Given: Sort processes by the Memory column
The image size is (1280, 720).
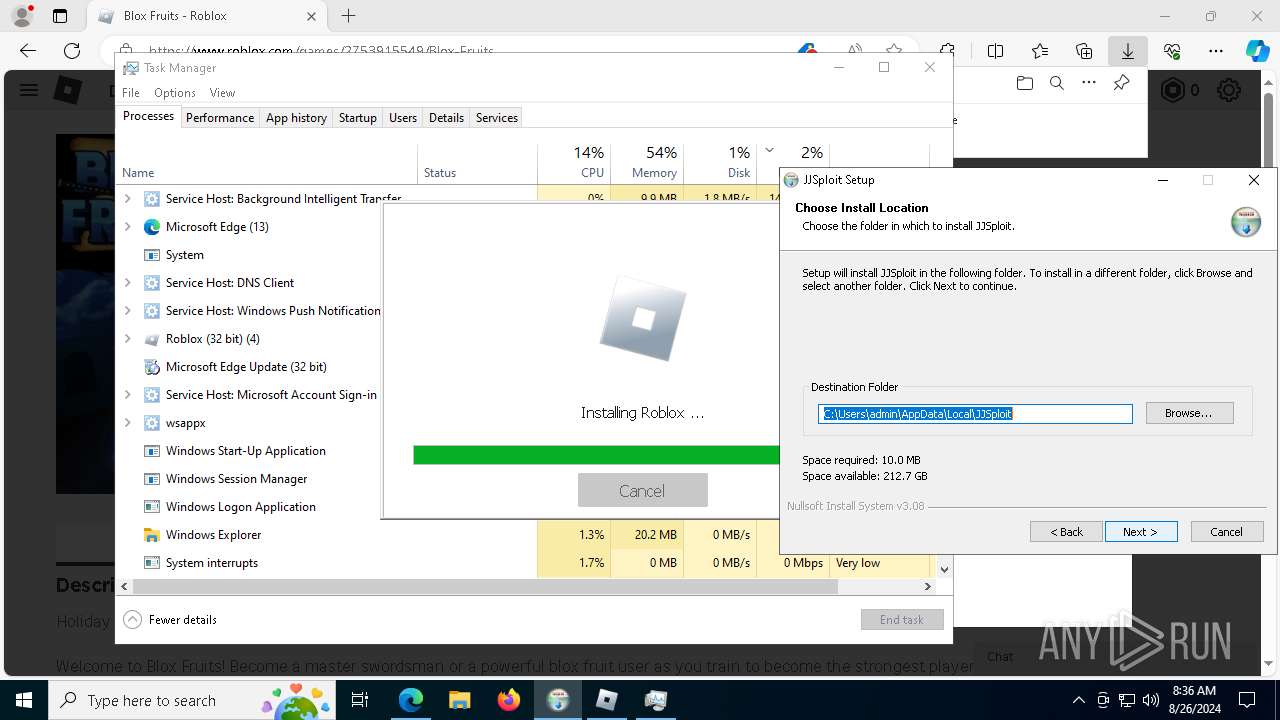Looking at the screenshot, I should coord(647,162).
